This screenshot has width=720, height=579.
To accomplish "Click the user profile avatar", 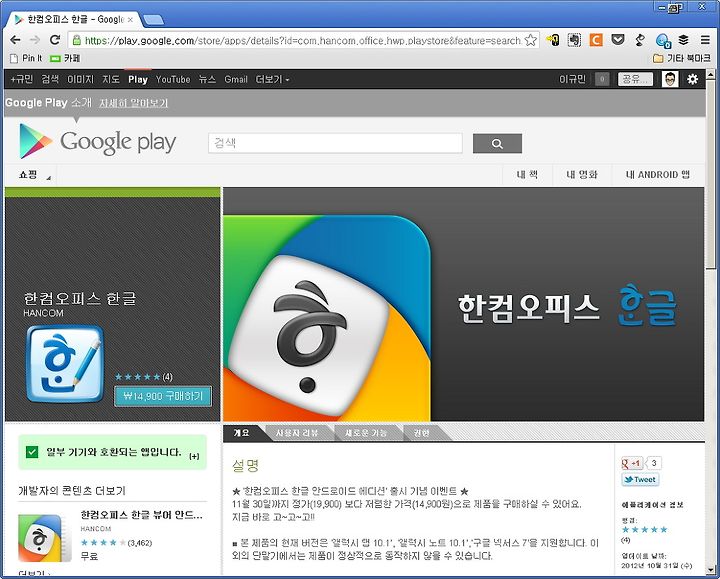I will click(670, 79).
